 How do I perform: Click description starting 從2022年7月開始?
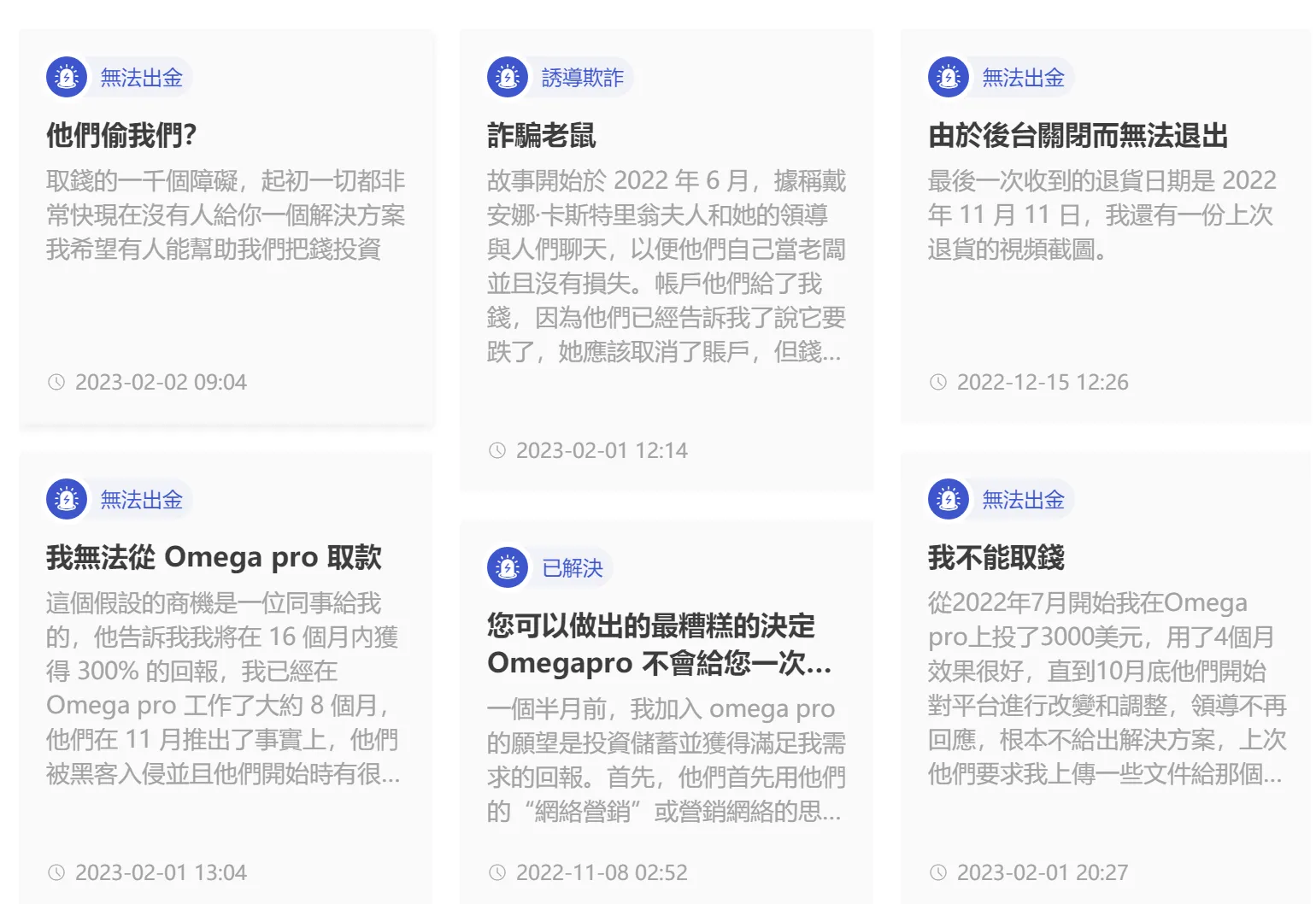[1107, 688]
